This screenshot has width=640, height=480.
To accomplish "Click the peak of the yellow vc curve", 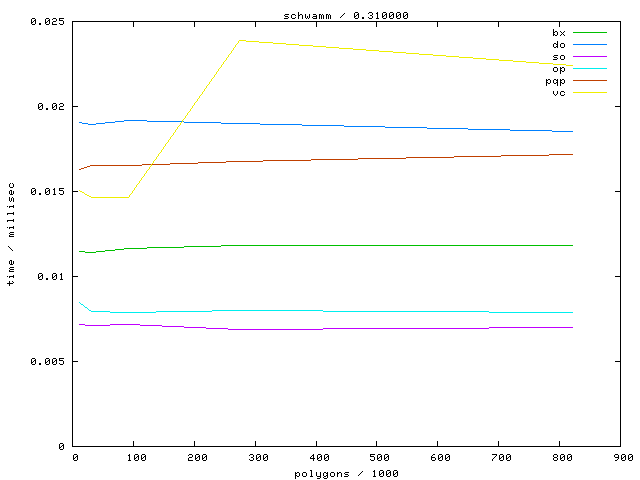I will [240, 41].
